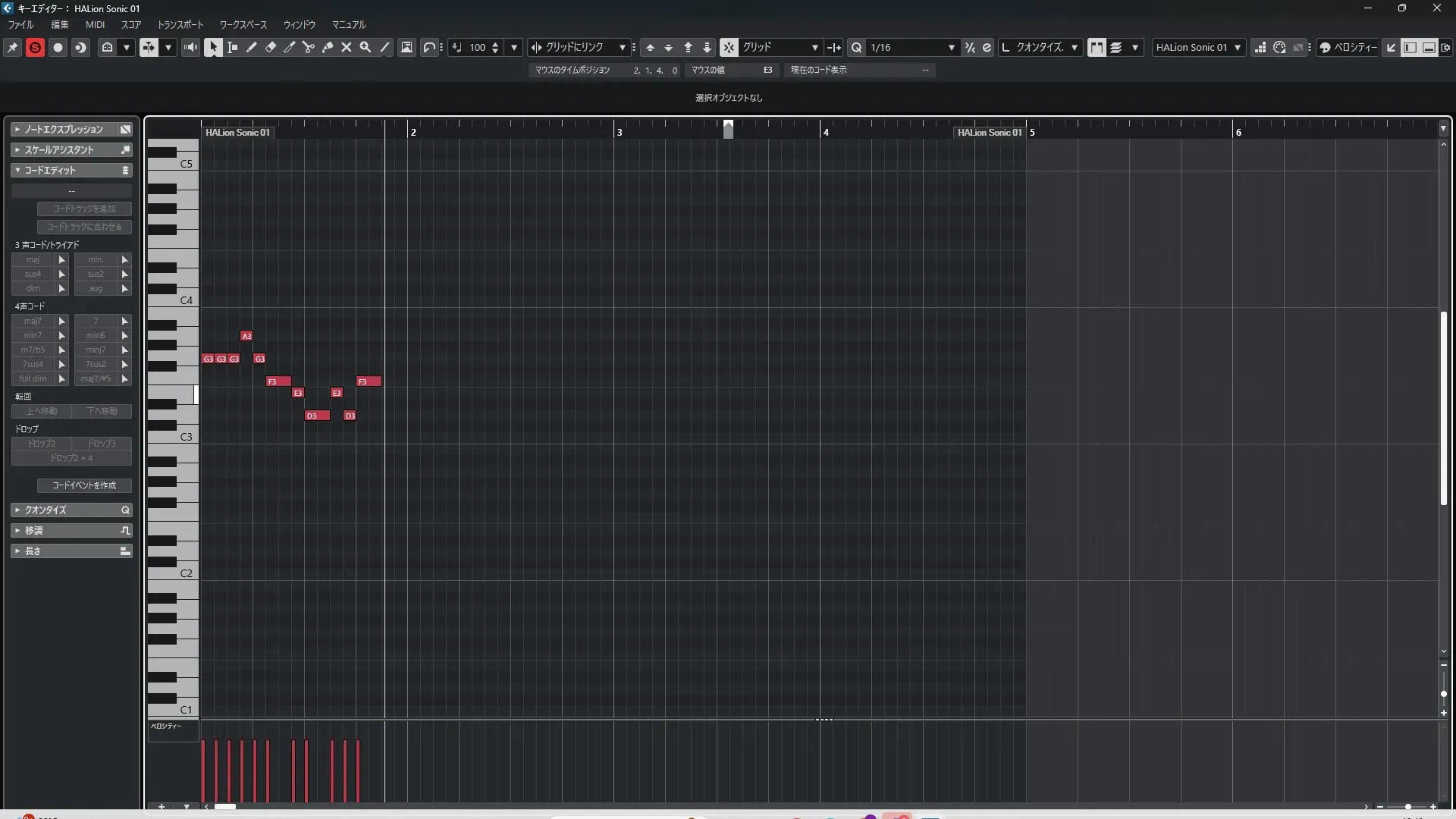Image resolution: width=1456 pixels, height=819 pixels.
Task: Click the コードイベントを作成 button
Action: coord(84,485)
